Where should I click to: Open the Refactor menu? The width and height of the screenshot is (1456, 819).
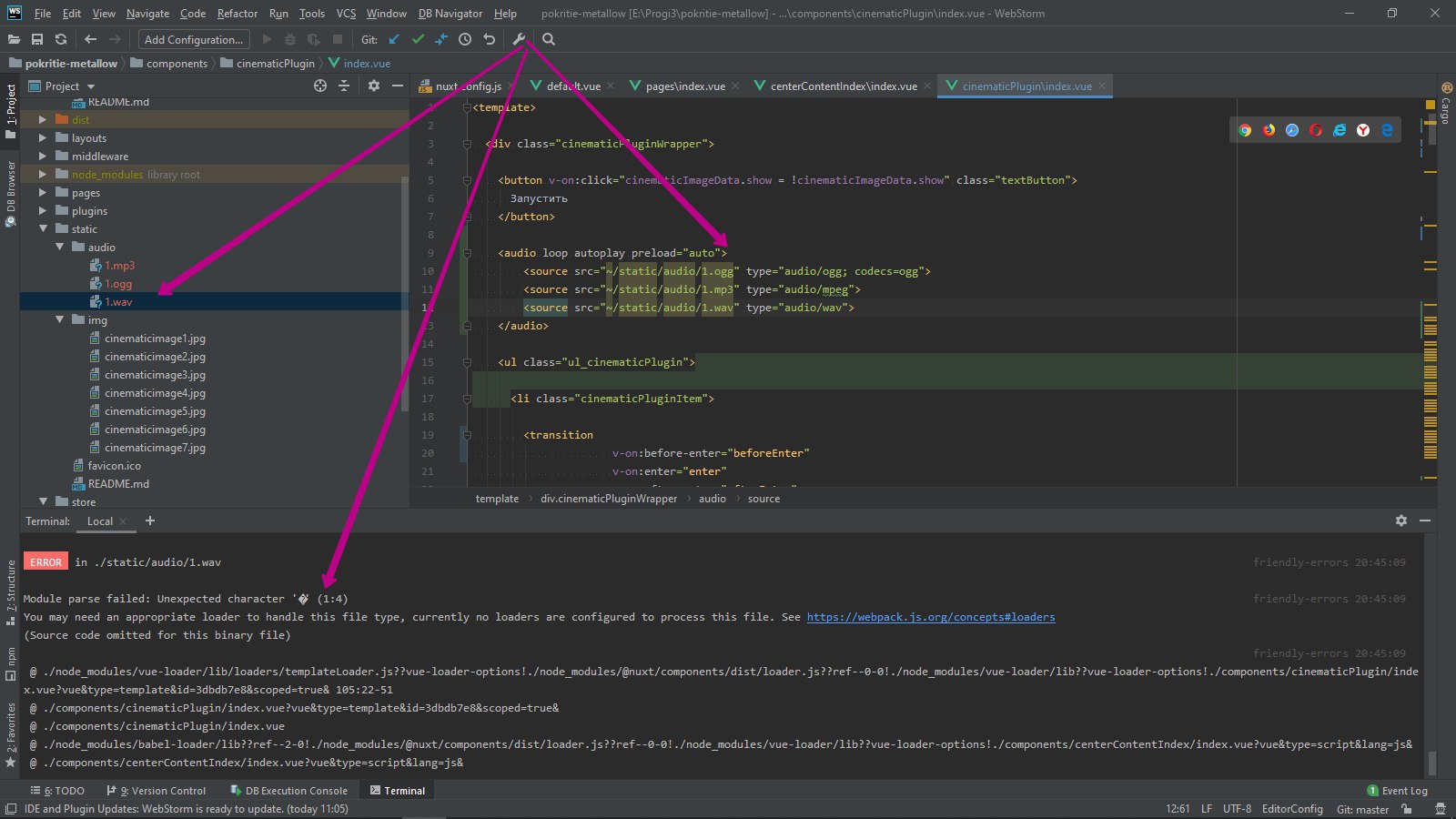238,14
